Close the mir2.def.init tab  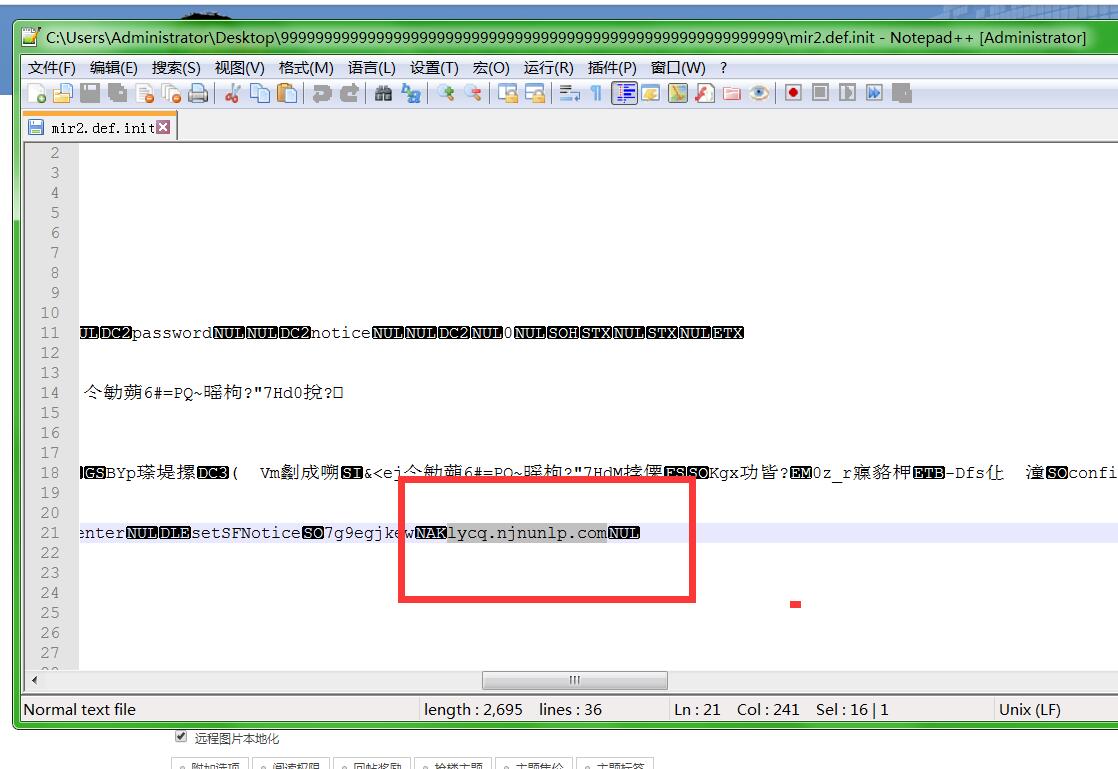click(164, 127)
